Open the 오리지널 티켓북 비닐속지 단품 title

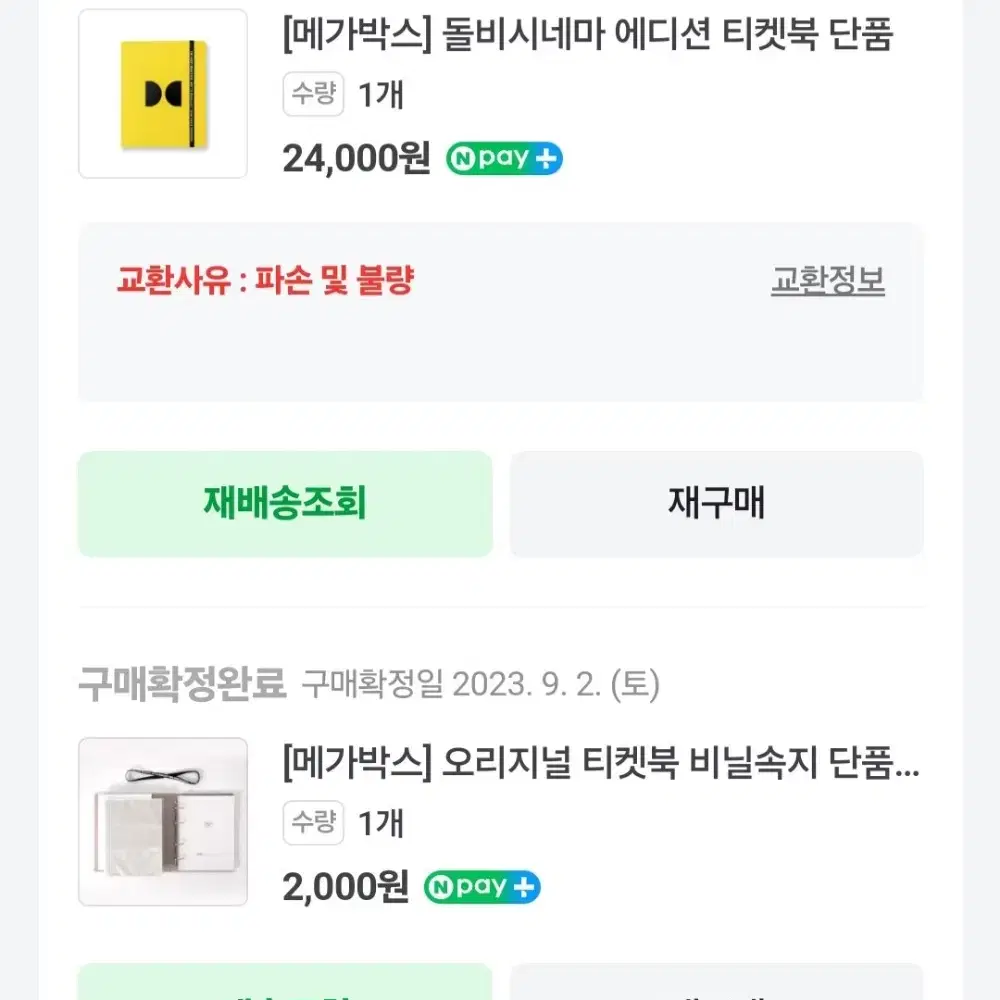601,762
